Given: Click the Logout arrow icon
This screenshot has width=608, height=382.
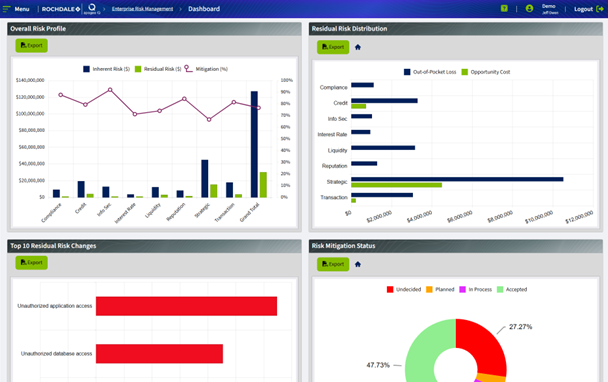Looking at the screenshot, I should [600, 9].
